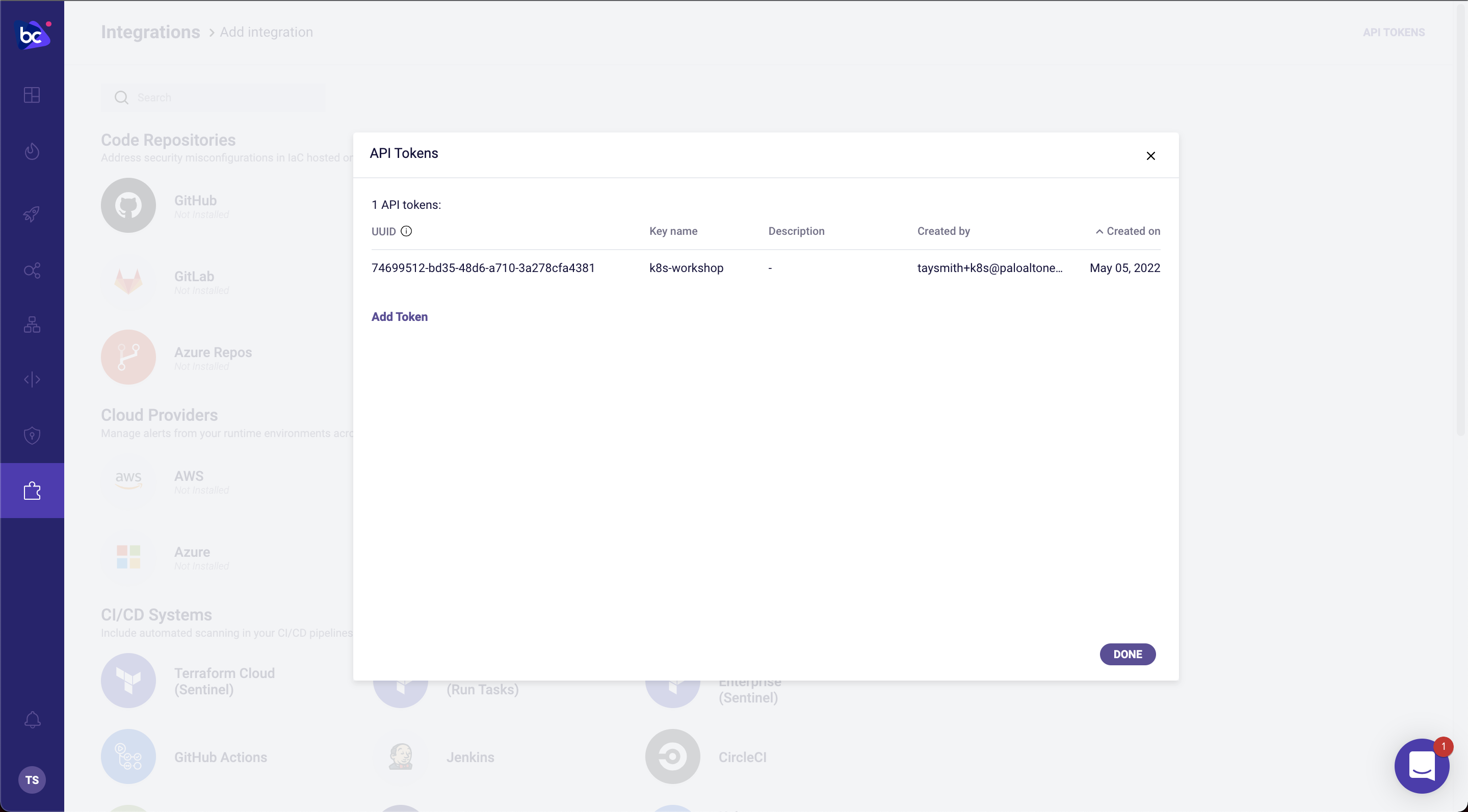This screenshot has height=812, width=1468.
Task: Click the GitLab label
Action: 194,277
